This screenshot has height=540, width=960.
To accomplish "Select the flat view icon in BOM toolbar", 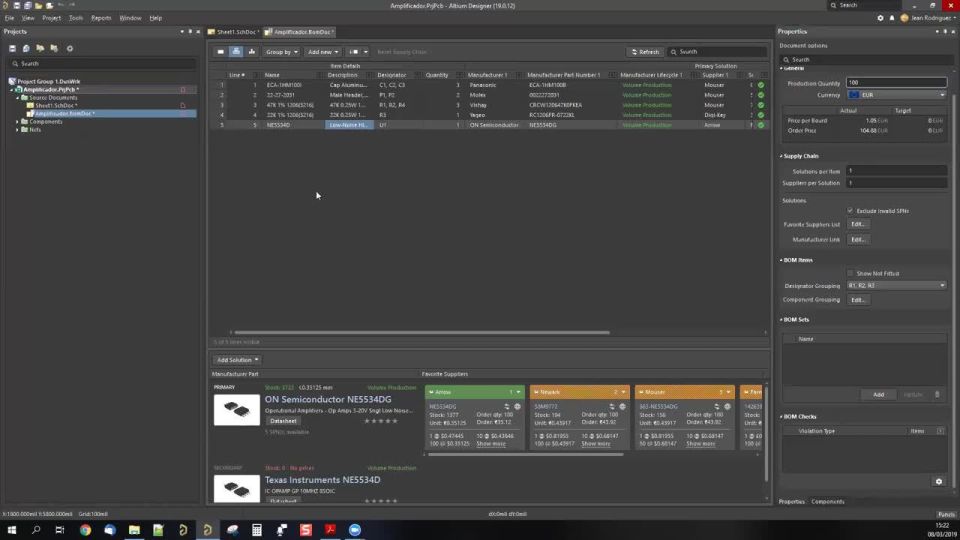I will pyautogui.click(x=220, y=52).
